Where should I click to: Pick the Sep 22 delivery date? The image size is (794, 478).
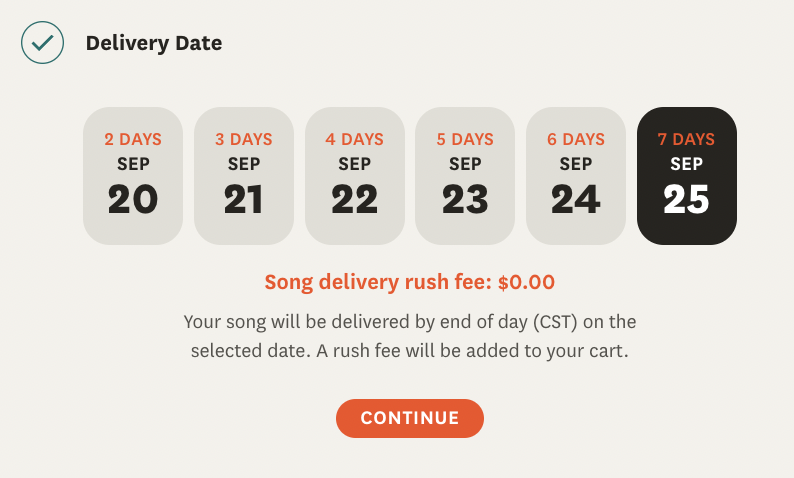point(355,176)
